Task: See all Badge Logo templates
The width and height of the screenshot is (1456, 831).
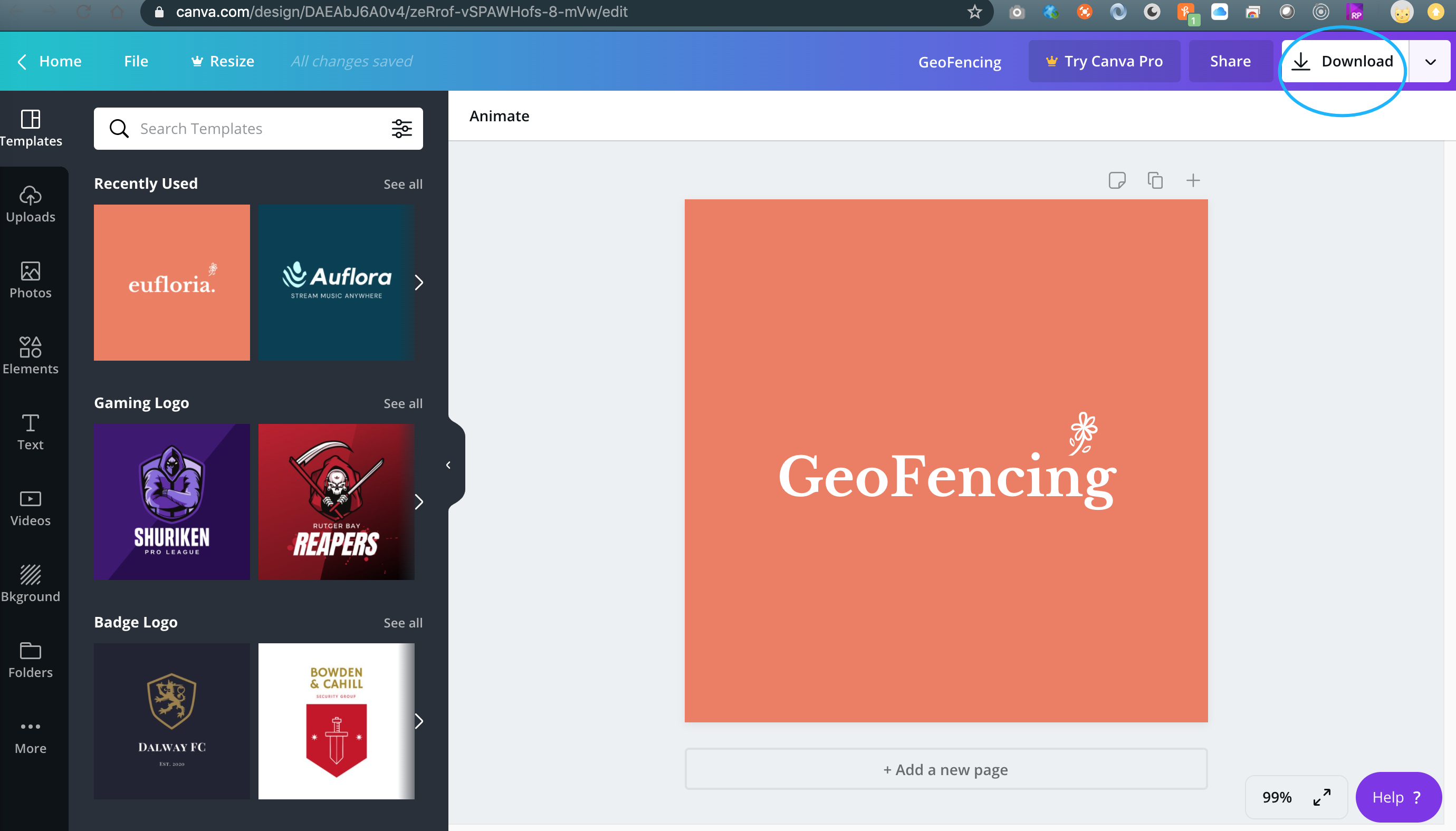Action: click(403, 621)
